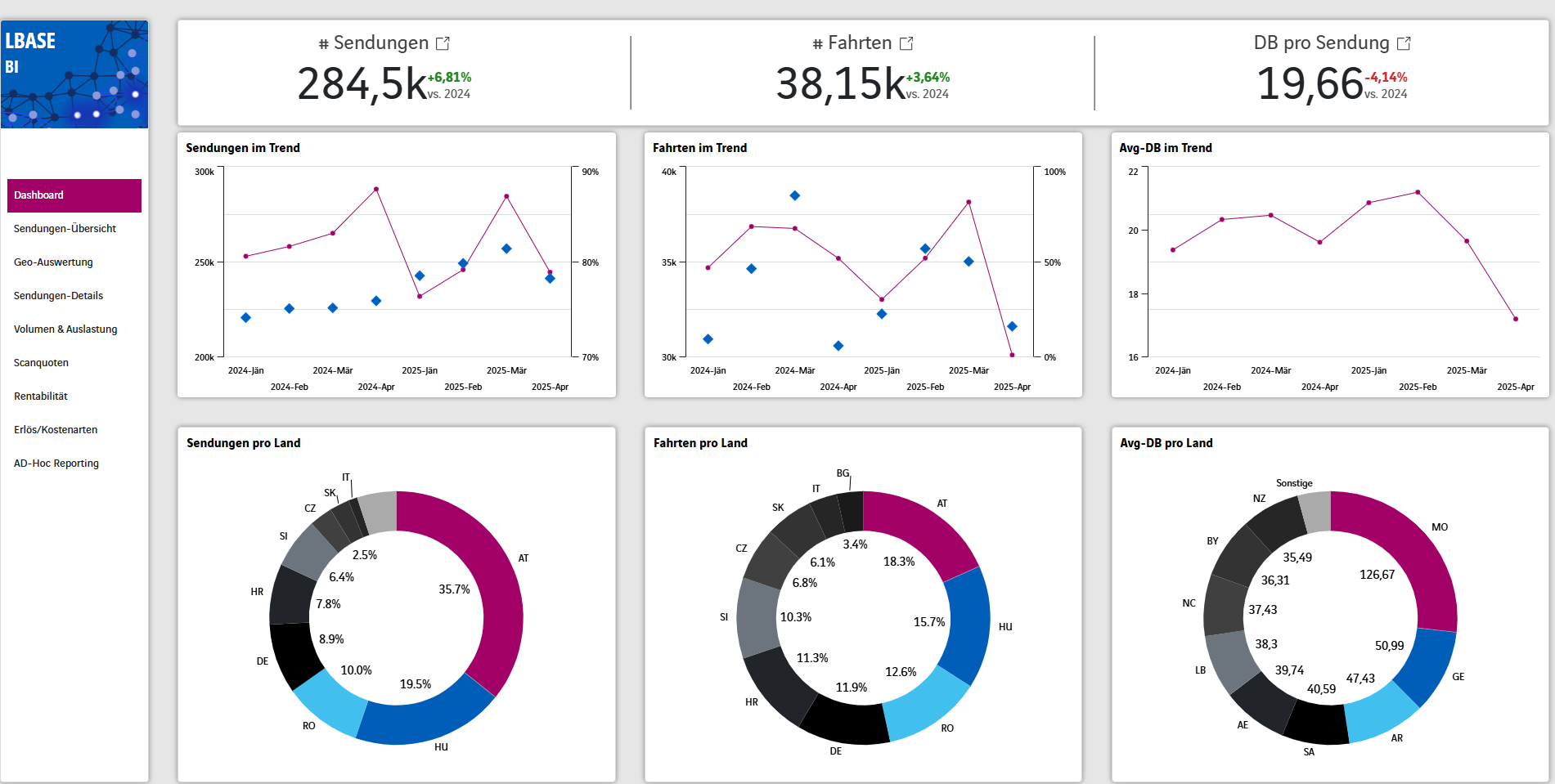
Task: Click the Sendungen pro Land chart title
Action: (x=244, y=443)
